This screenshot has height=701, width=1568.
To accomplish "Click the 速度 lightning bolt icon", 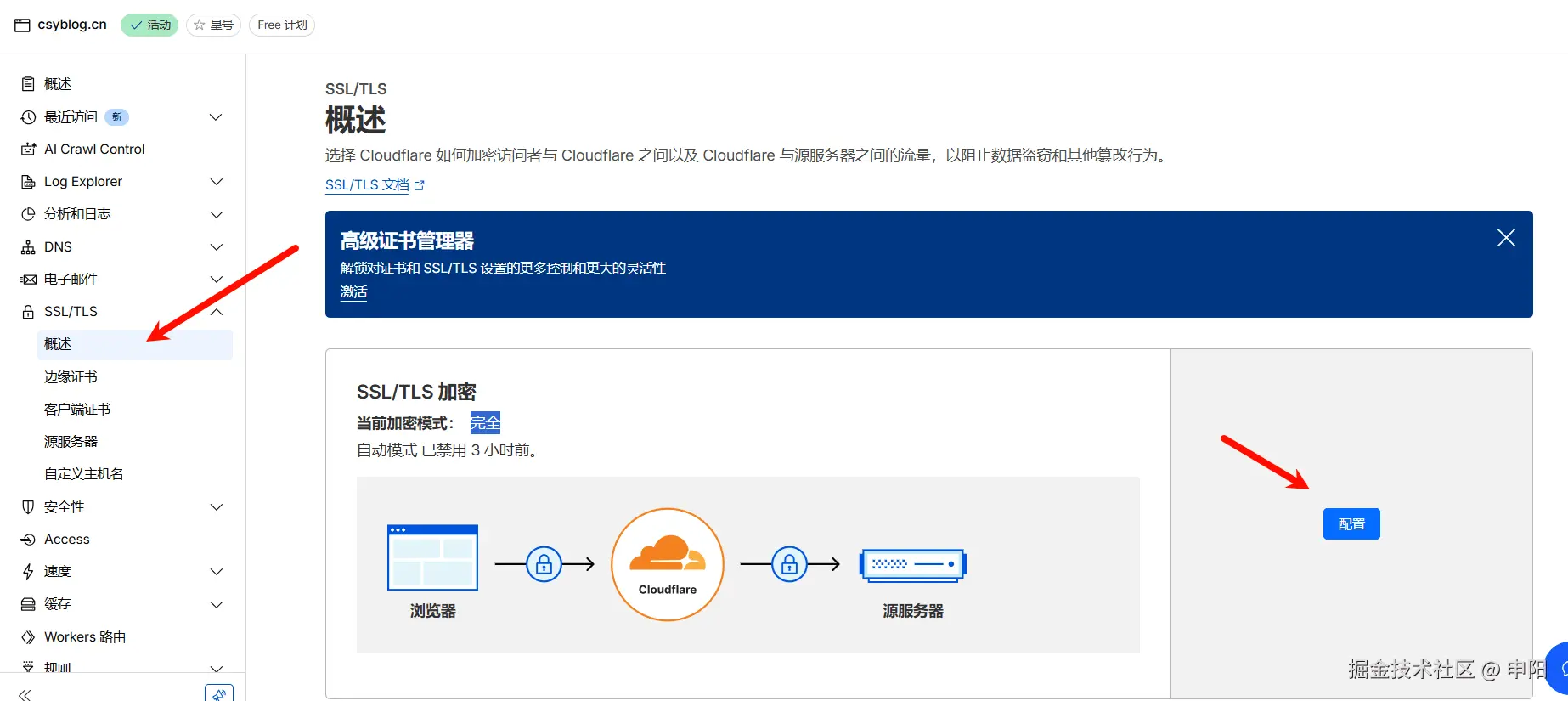I will coord(28,572).
